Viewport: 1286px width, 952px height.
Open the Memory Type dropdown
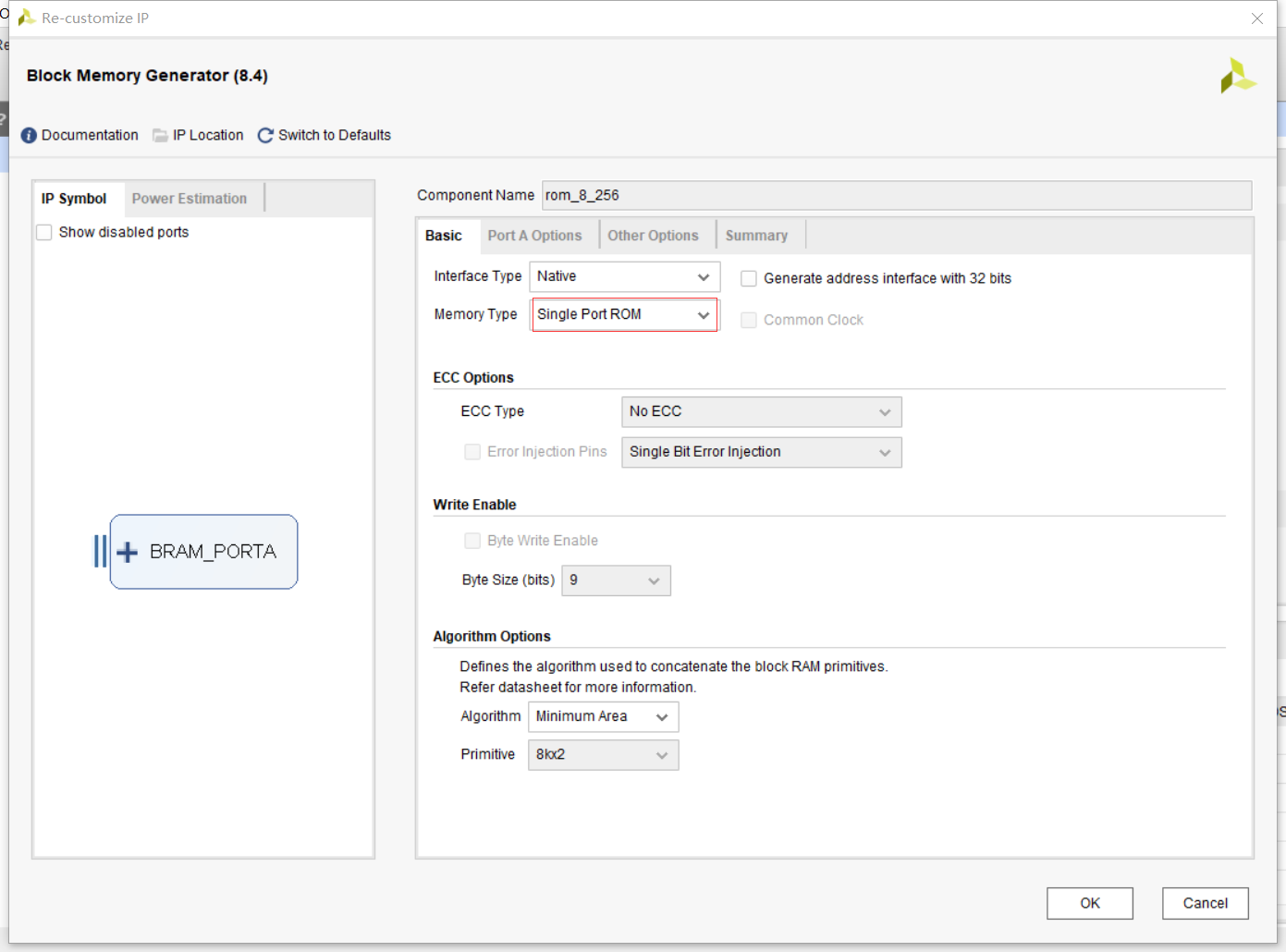coord(624,314)
